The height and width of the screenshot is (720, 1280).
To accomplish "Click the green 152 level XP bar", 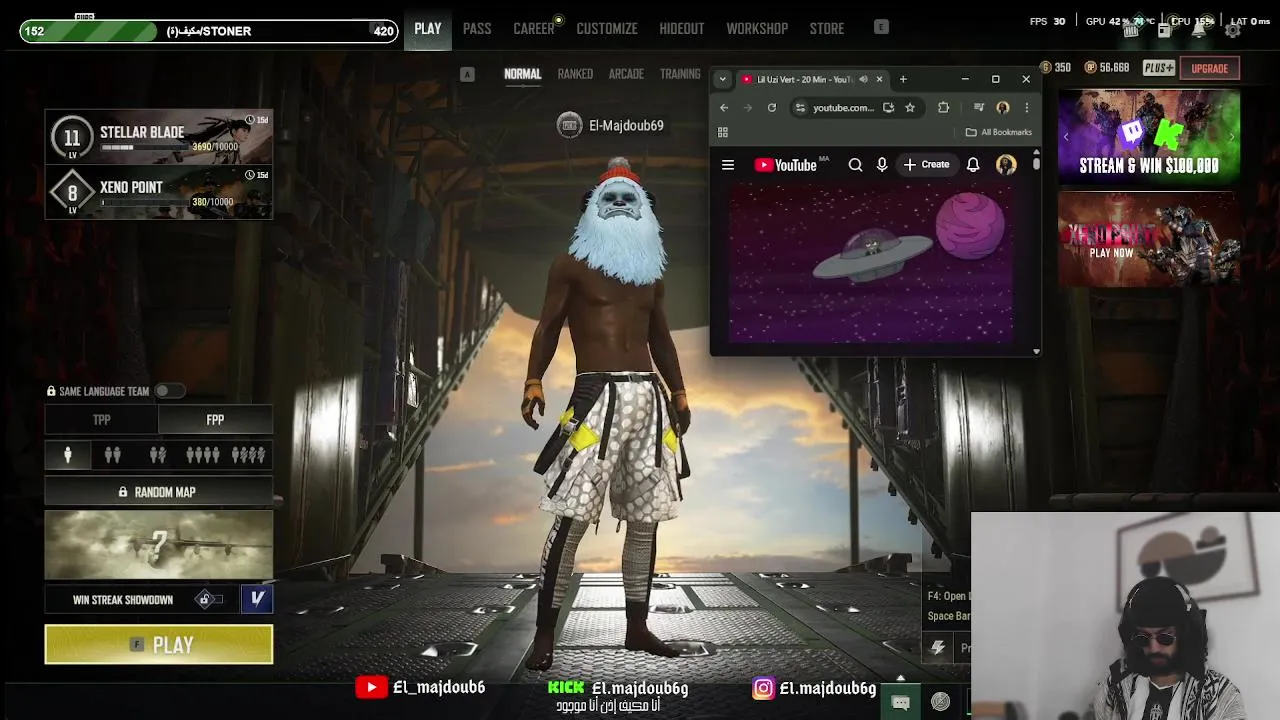I will (x=208, y=31).
